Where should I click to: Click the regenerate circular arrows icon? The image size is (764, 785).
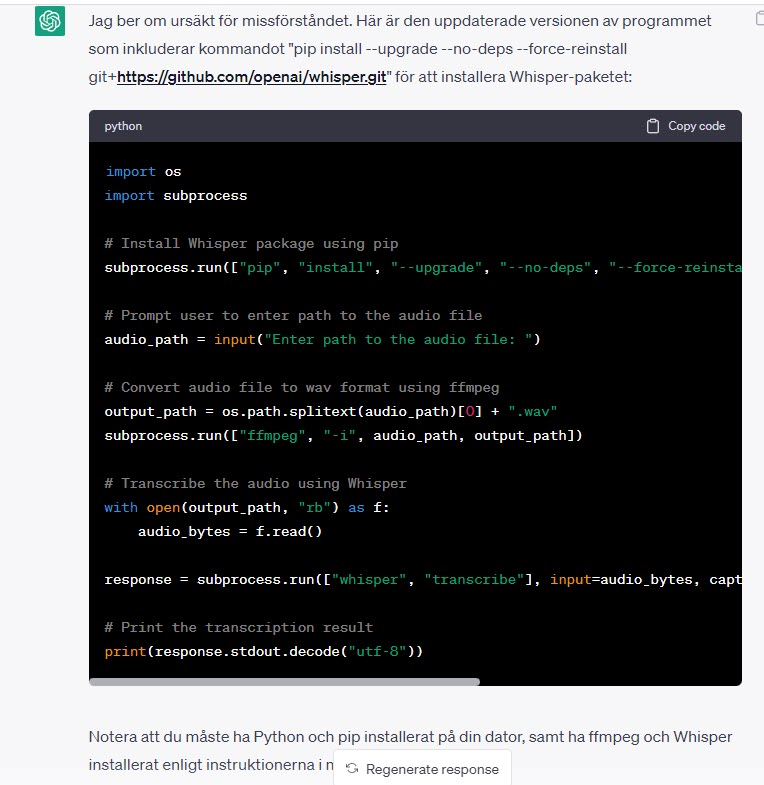[352, 768]
